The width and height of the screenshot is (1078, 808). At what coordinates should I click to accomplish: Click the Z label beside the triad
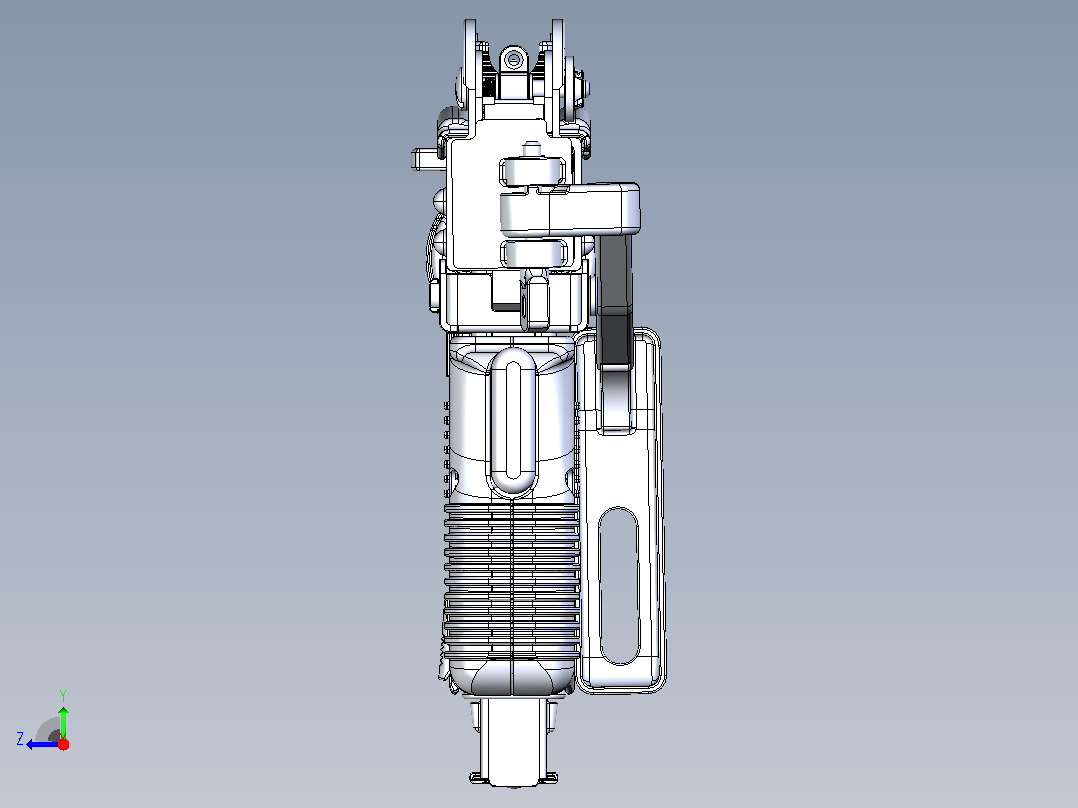(20, 739)
